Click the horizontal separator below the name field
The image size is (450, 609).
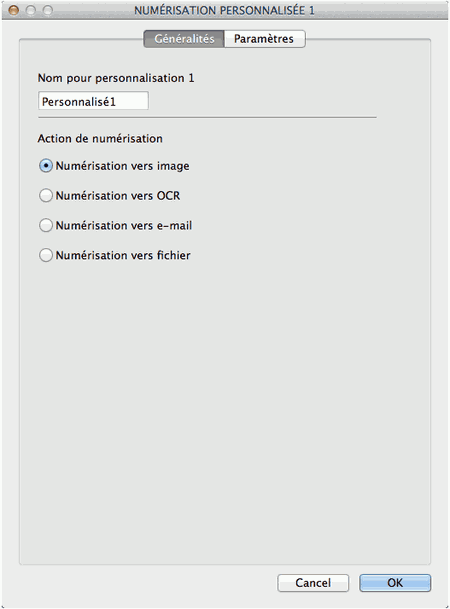tap(207, 117)
